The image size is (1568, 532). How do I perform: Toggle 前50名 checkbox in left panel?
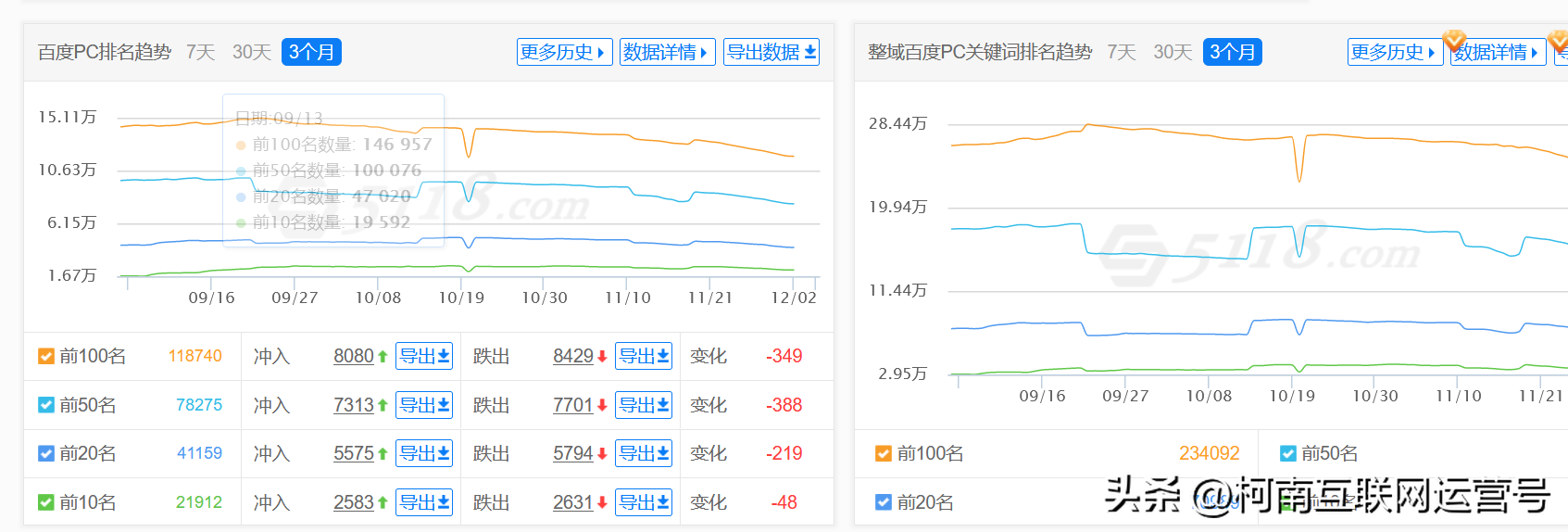point(46,405)
